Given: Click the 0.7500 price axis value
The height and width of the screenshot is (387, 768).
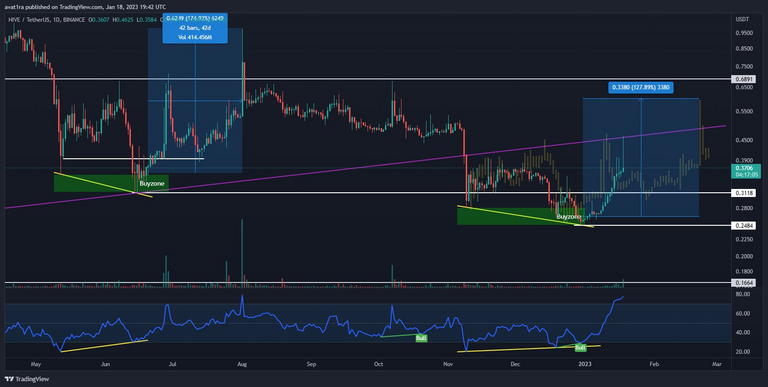Looking at the screenshot, I should tap(744, 67).
